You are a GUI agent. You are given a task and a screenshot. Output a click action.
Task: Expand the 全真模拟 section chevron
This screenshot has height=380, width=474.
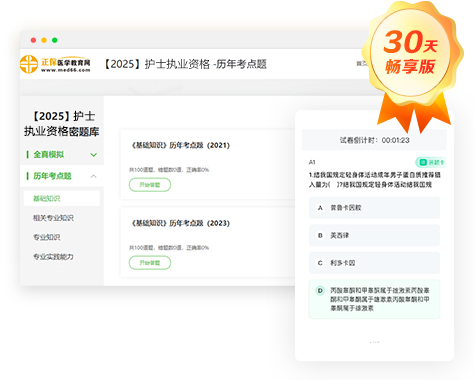click(x=94, y=155)
